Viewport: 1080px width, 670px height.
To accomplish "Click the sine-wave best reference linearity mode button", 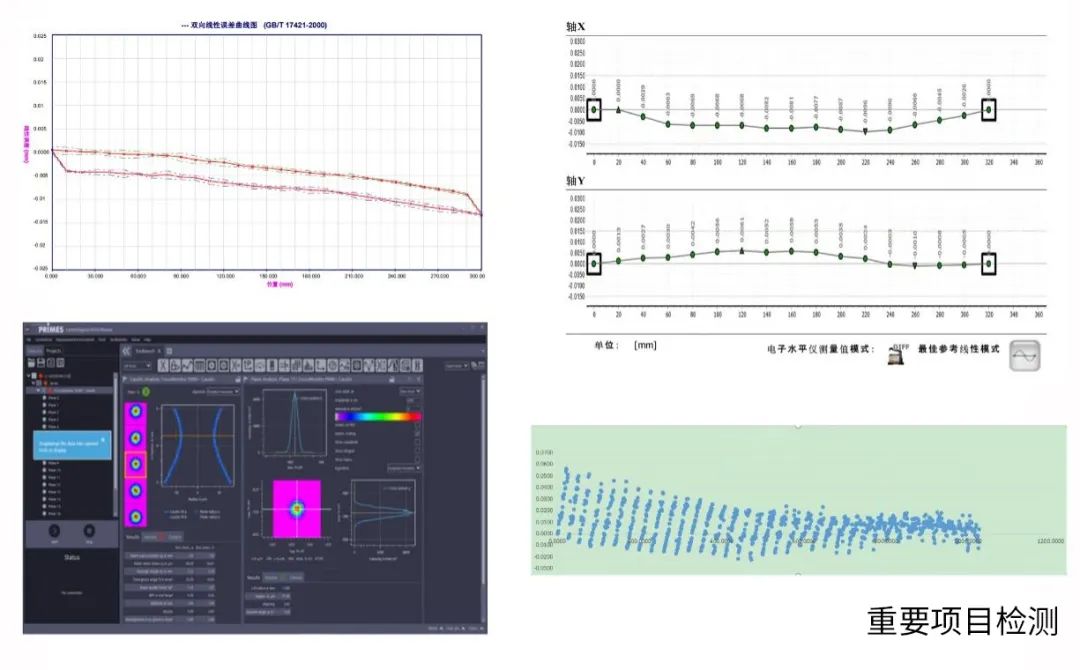I will coord(1025,354).
